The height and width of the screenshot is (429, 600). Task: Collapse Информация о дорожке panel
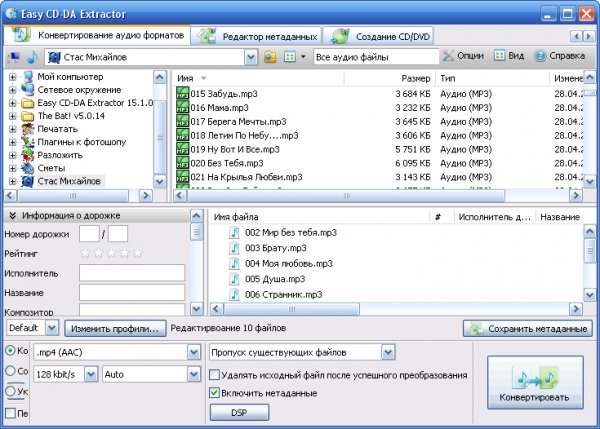tap(12, 216)
